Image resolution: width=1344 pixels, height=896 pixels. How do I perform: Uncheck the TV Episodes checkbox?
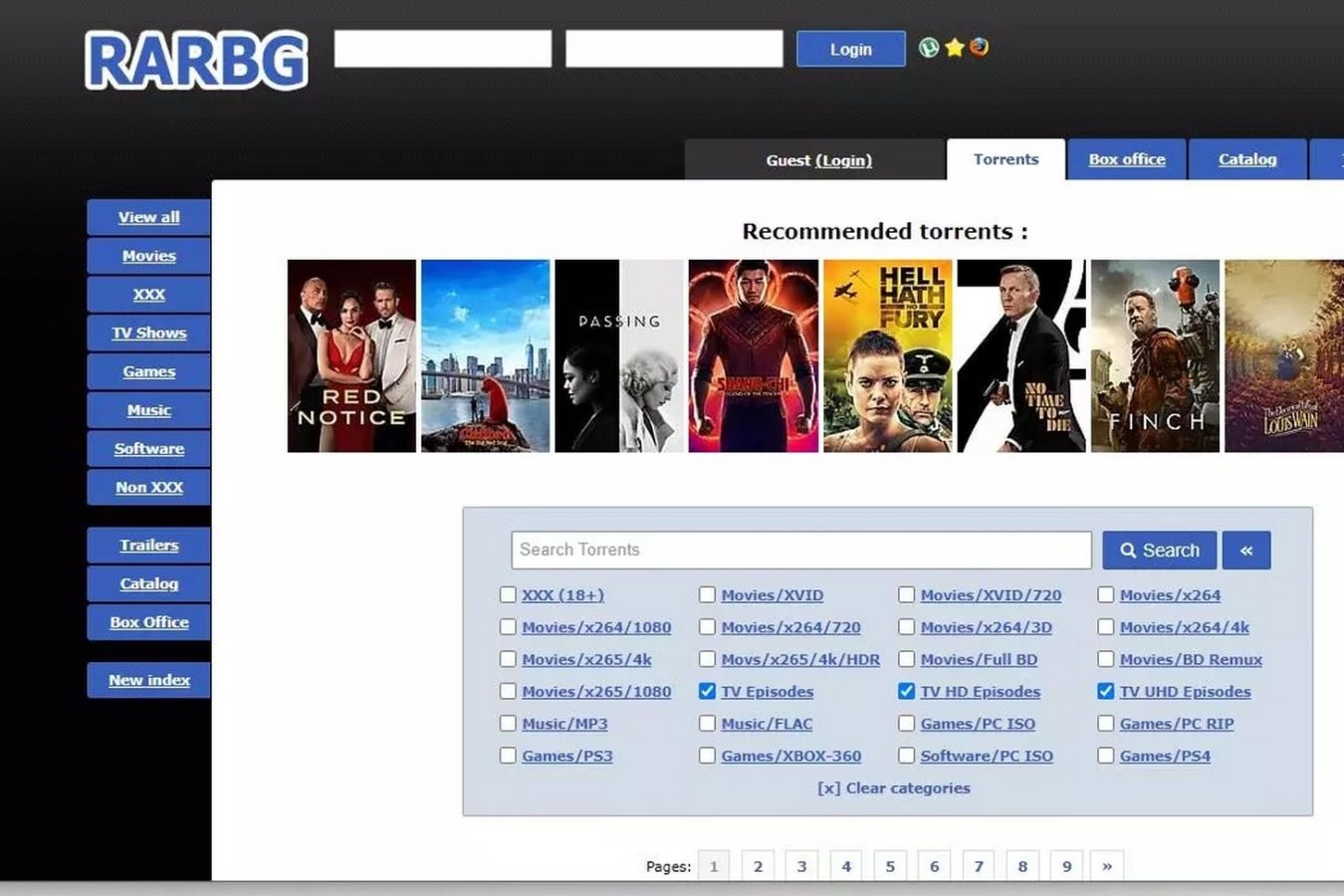(x=707, y=691)
